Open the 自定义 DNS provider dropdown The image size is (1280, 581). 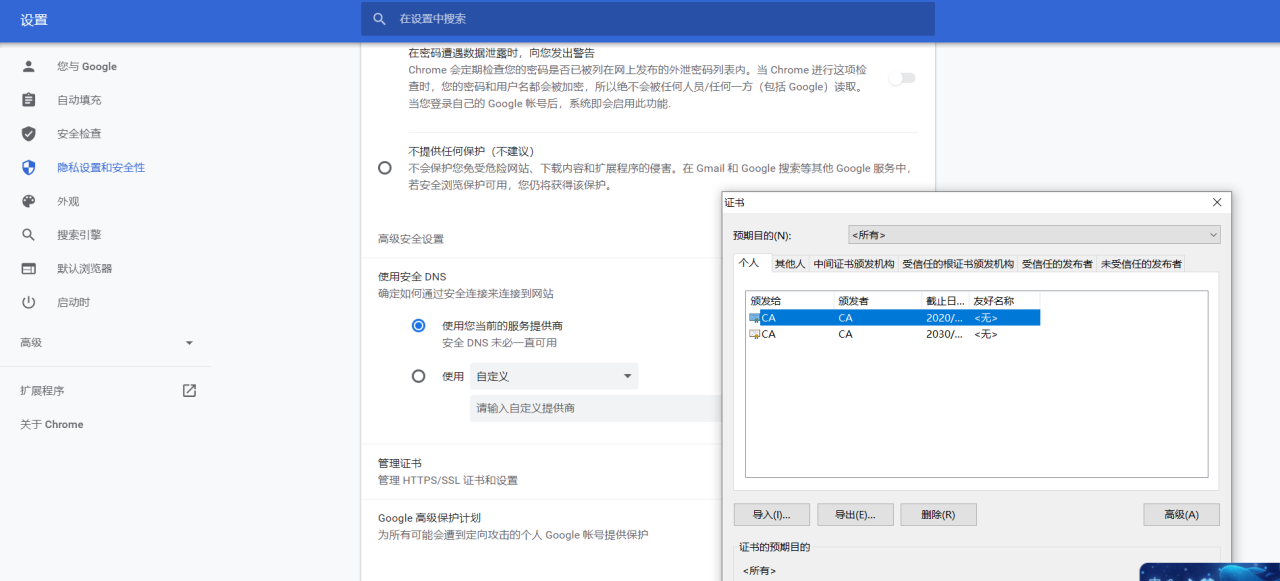point(554,376)
